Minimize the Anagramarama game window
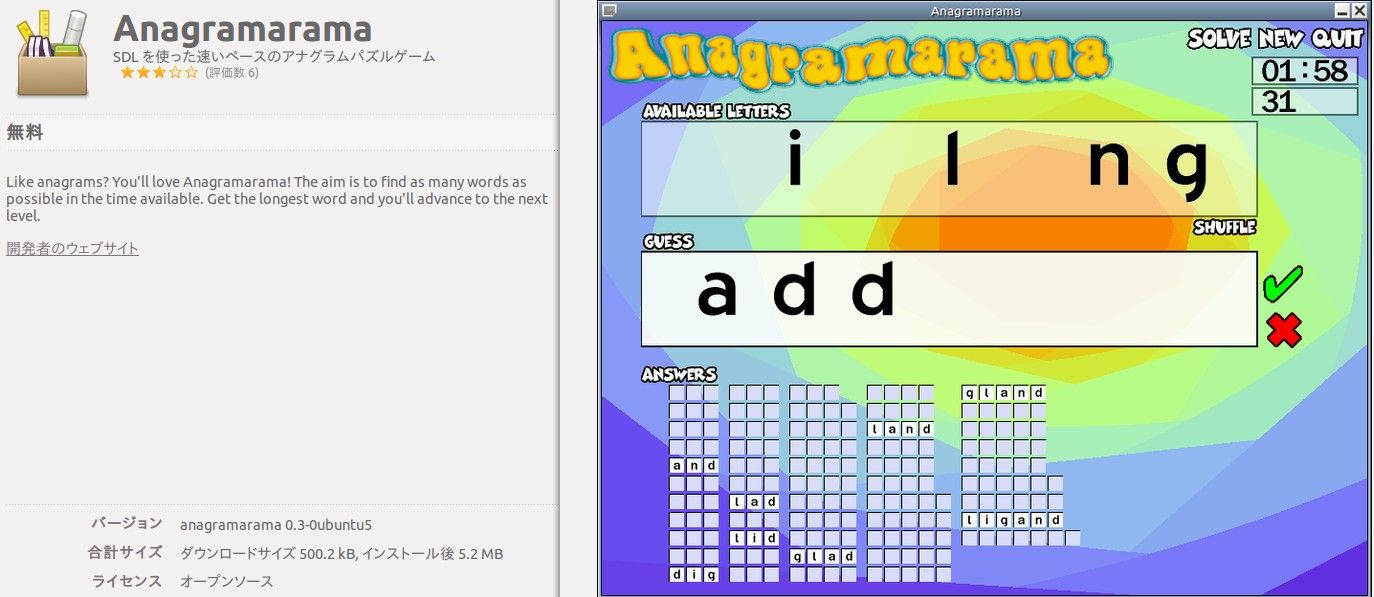1374x597 pixels. pos(1341,11)
